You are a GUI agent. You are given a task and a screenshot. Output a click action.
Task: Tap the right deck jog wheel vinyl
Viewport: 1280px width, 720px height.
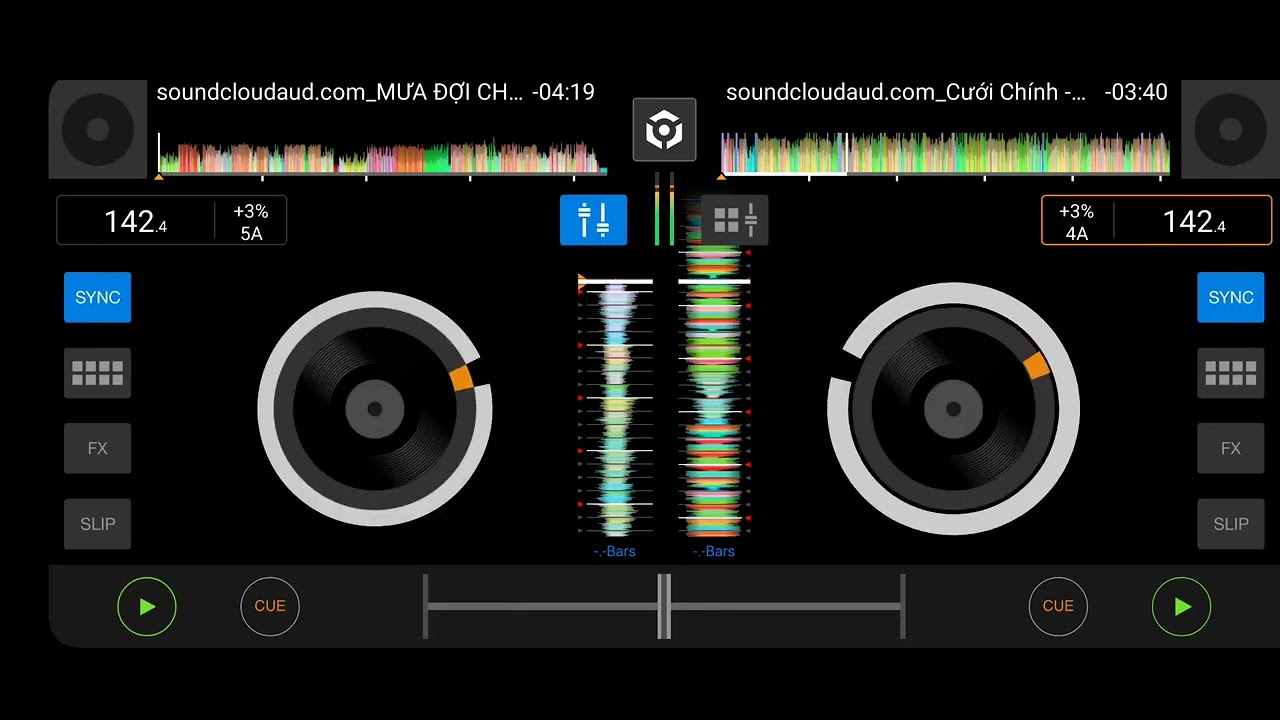click(x=953, y=409)
